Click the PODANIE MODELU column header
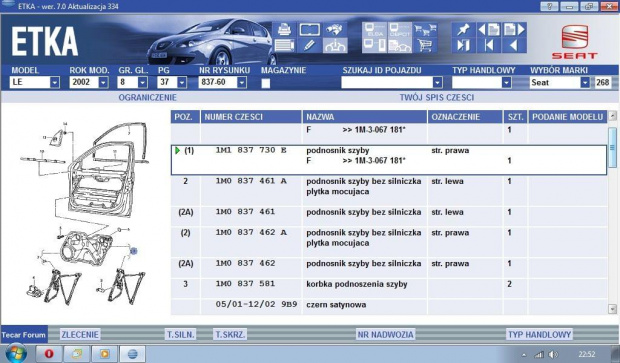Image resolution: width=620 pixels, height=363 pixels. click(x=567, y=117)
